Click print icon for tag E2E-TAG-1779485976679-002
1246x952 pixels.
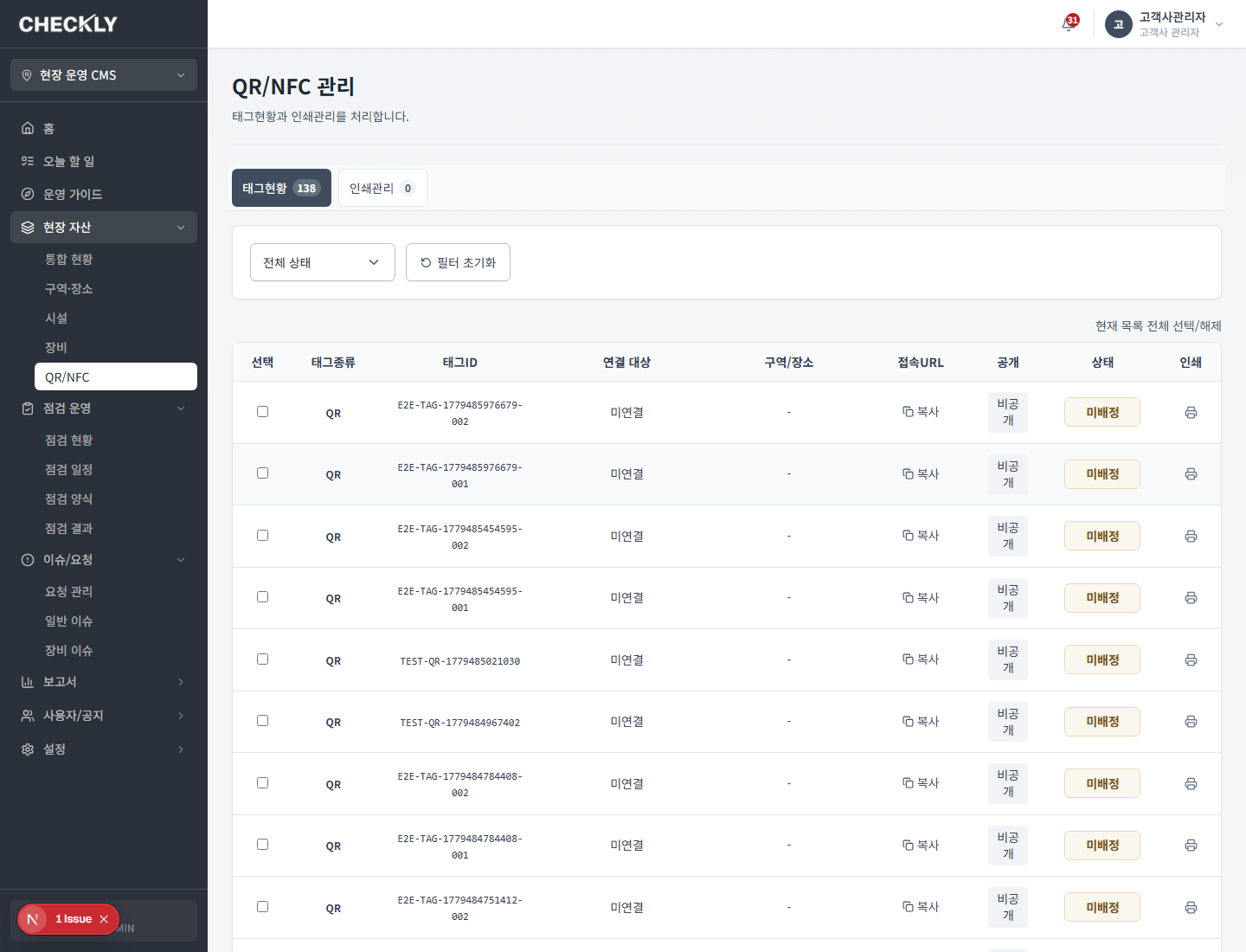click(x=1191, y=413)
